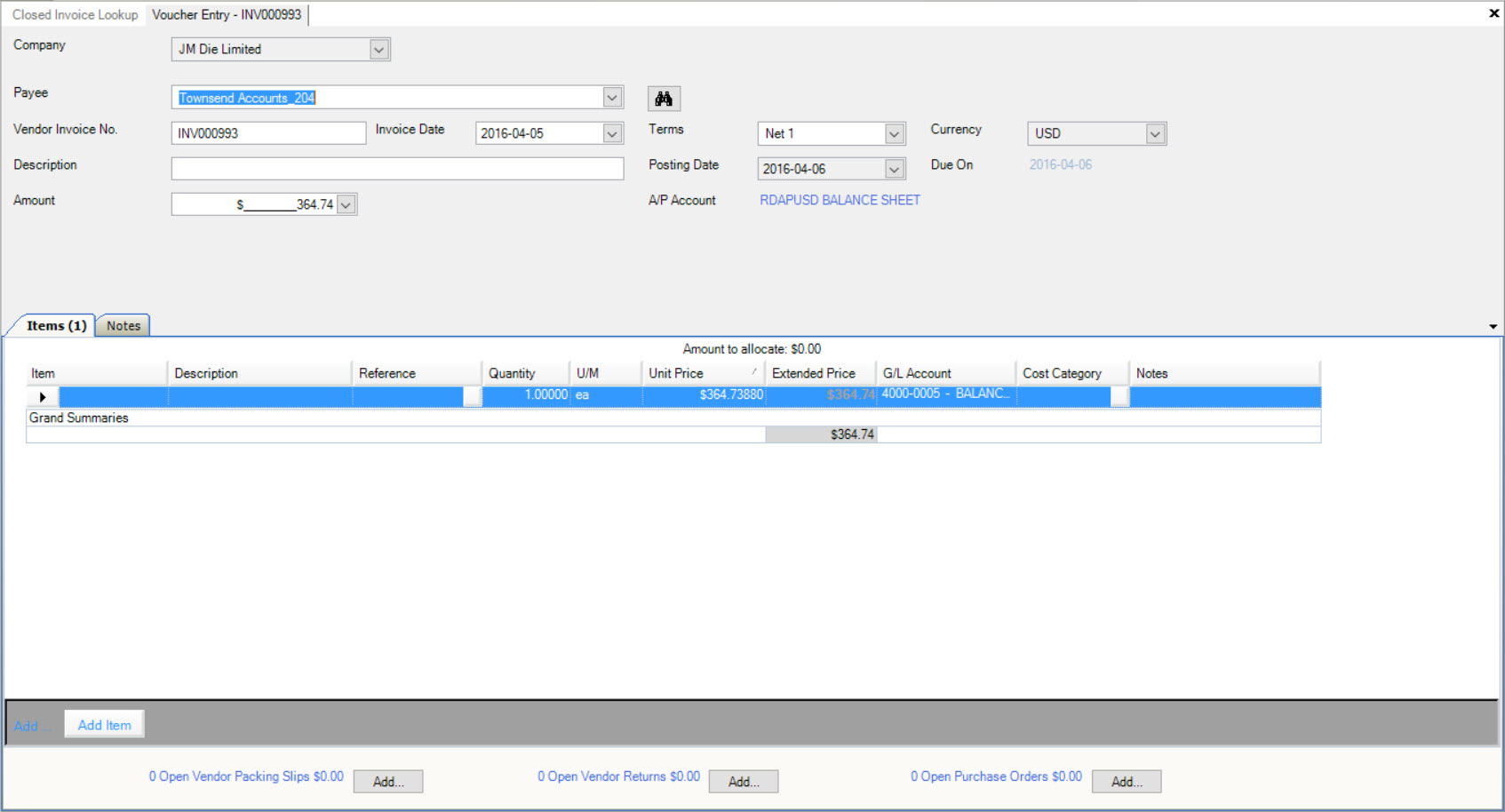1505x812 pixels.
Task: Click the Notes column header in grid
Action: [1224, 373]
